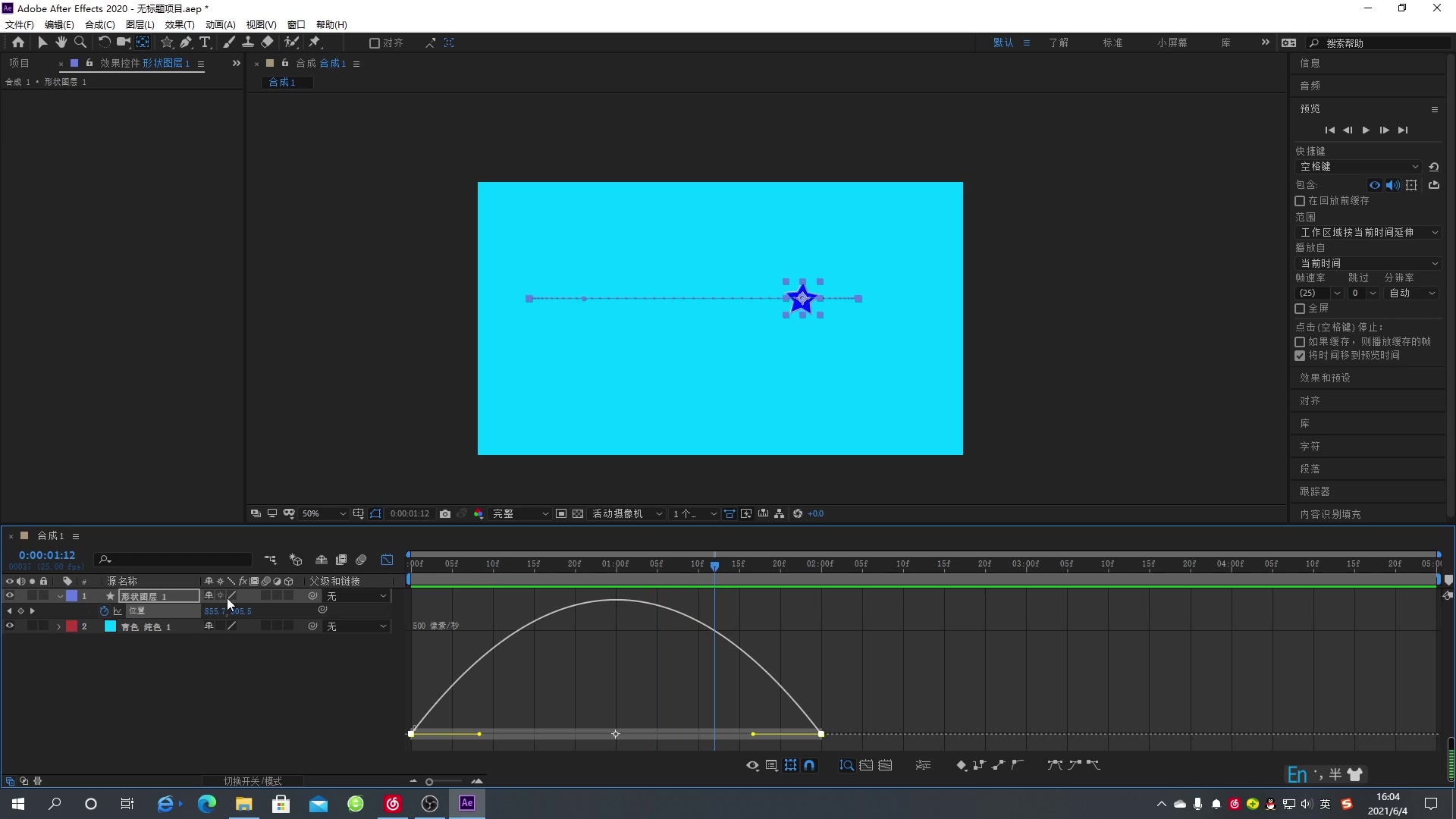Open the 50% magnification dropdown
Viewport: 1456px width, 819px height.
coord(324,513)
